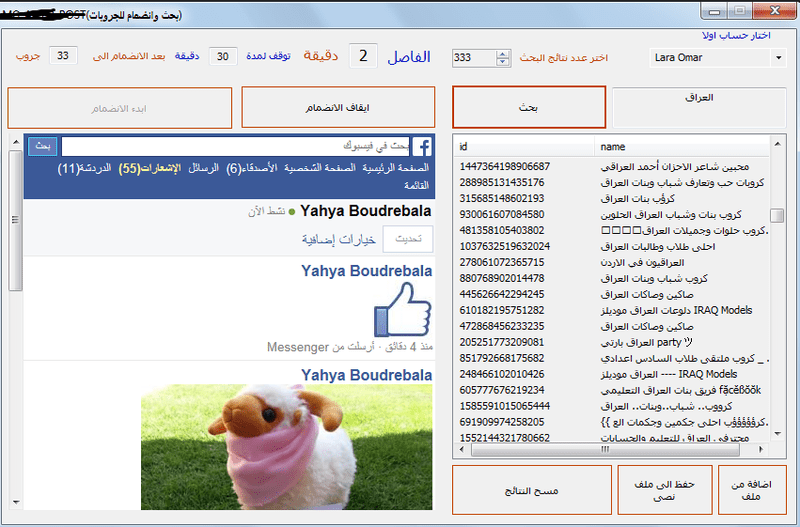
Task: Click the حفظ الى ملف نصي button
Action: [664, 491]
